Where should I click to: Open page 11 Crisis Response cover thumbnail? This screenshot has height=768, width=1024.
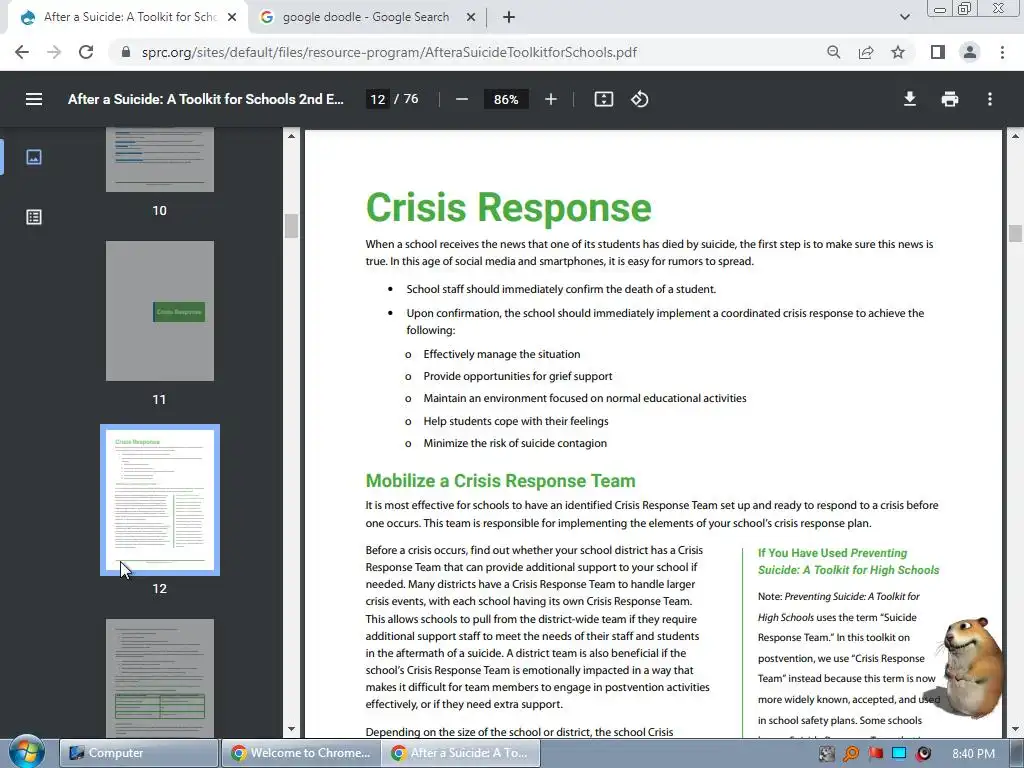[x=159, y=311]
